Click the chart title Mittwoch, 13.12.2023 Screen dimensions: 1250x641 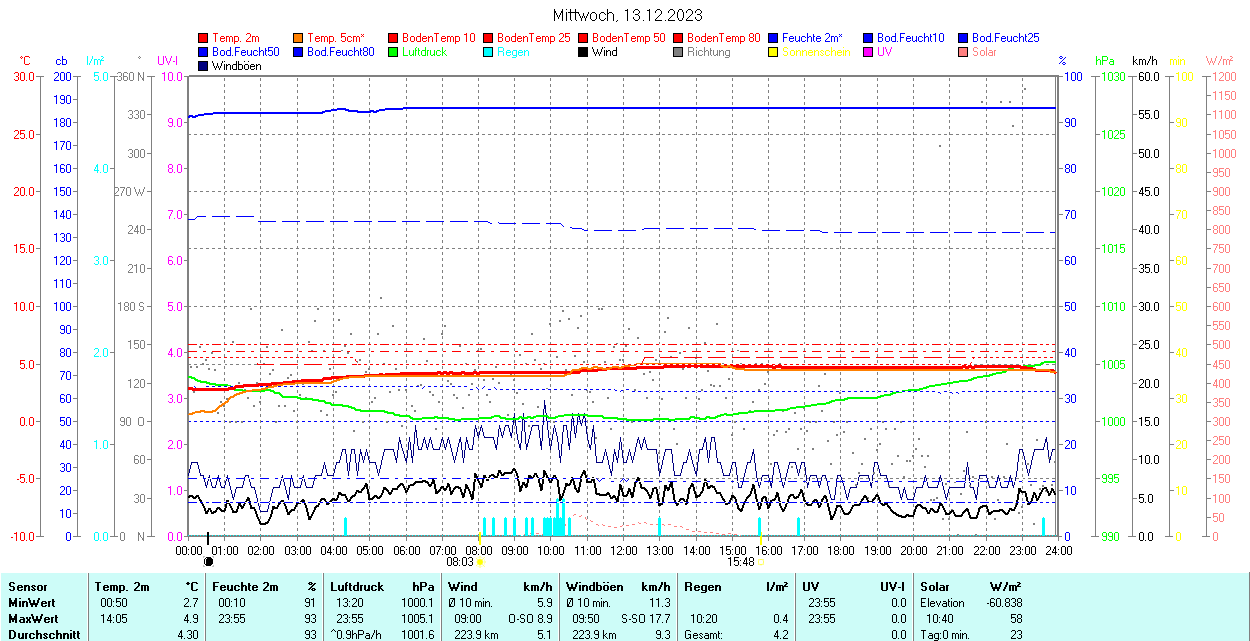click(627, 15)
